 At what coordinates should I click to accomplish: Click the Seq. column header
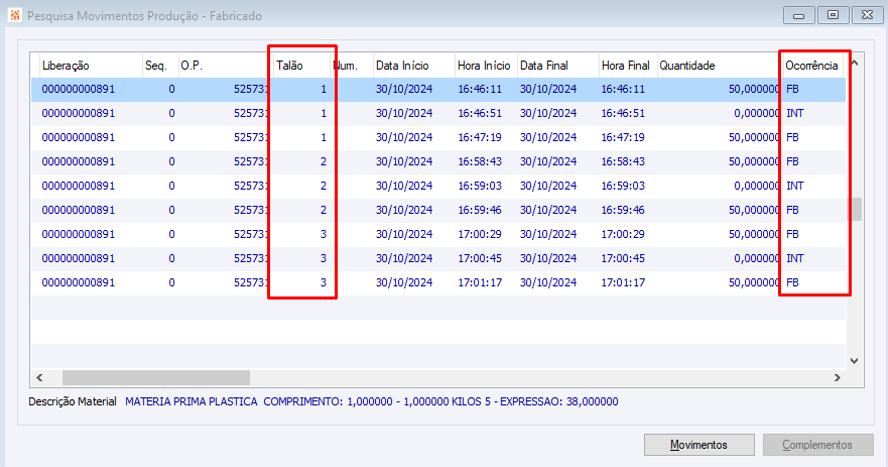click(160, 66)
